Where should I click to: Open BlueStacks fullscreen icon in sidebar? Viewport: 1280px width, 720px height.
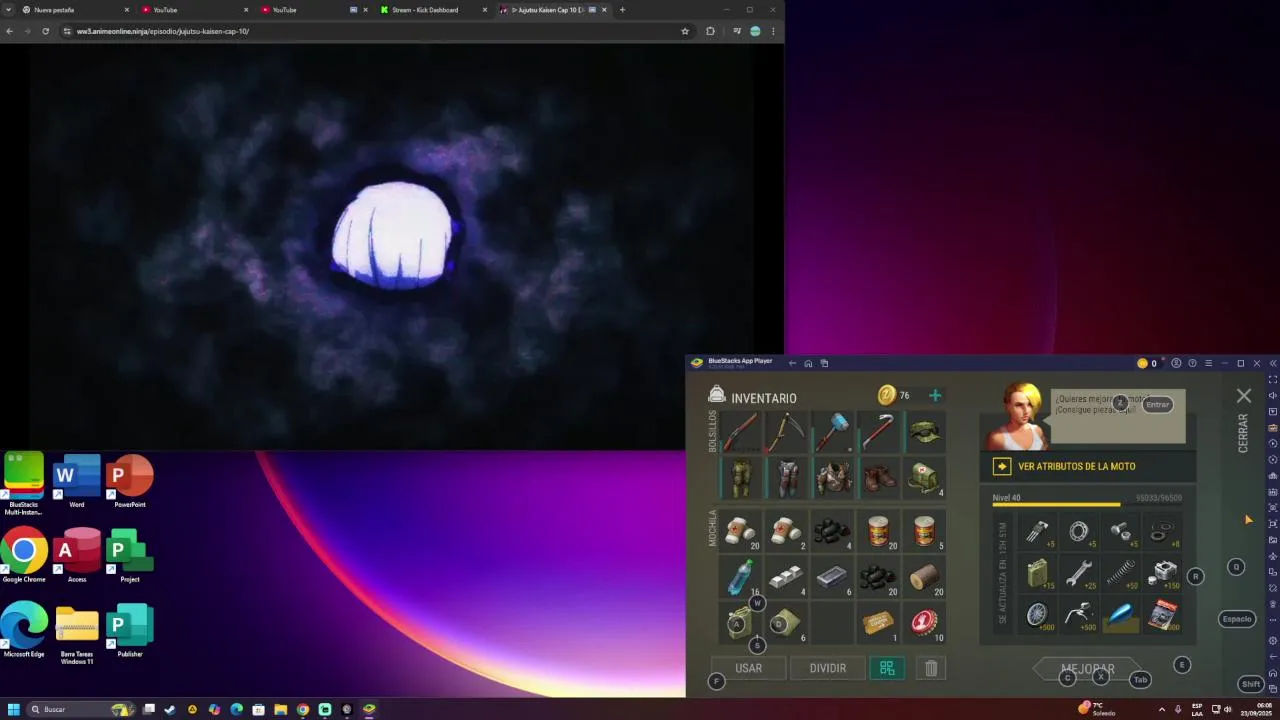tap(1272, 379)
